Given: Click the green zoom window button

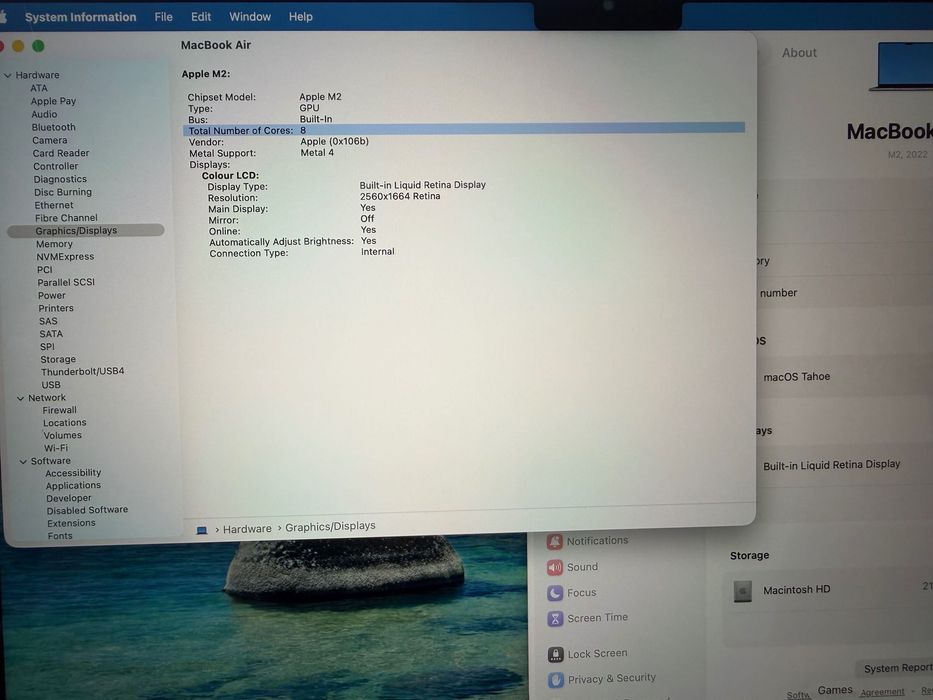Looking at the screenshot, I should click(x=38, y=46).
